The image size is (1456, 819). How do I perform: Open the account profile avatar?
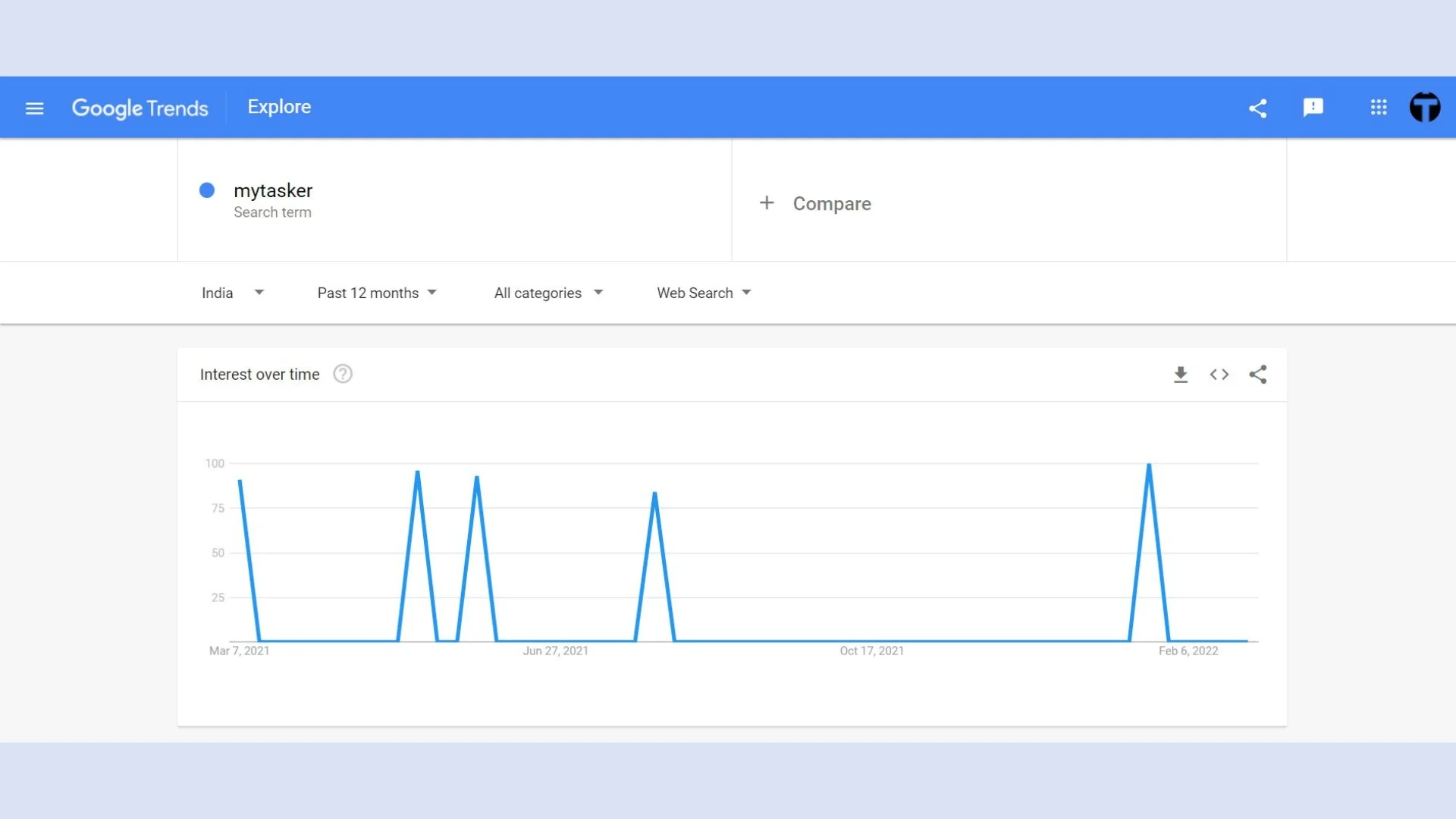pos(1425,107)
